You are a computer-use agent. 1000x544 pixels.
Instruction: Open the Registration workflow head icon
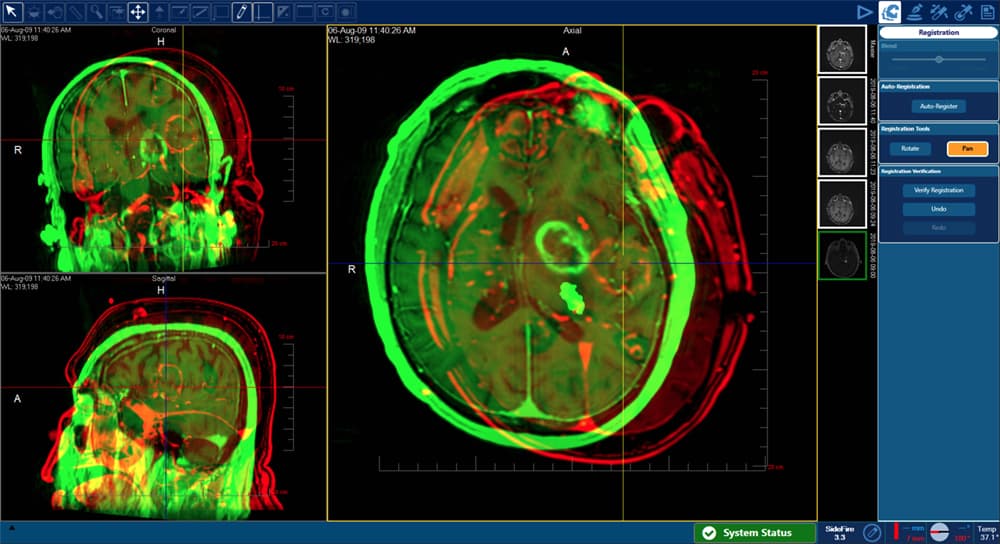coord(890,11)
